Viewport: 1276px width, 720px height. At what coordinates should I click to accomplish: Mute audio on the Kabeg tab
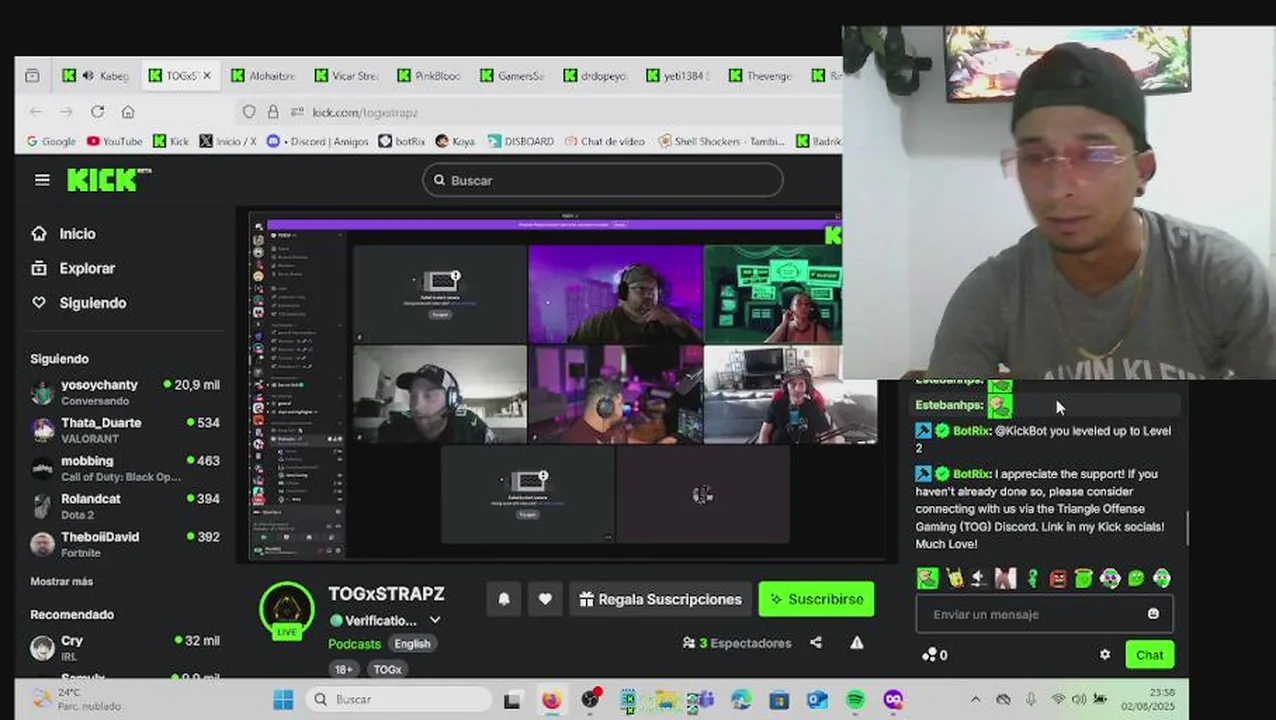click(x=88, y=76)
